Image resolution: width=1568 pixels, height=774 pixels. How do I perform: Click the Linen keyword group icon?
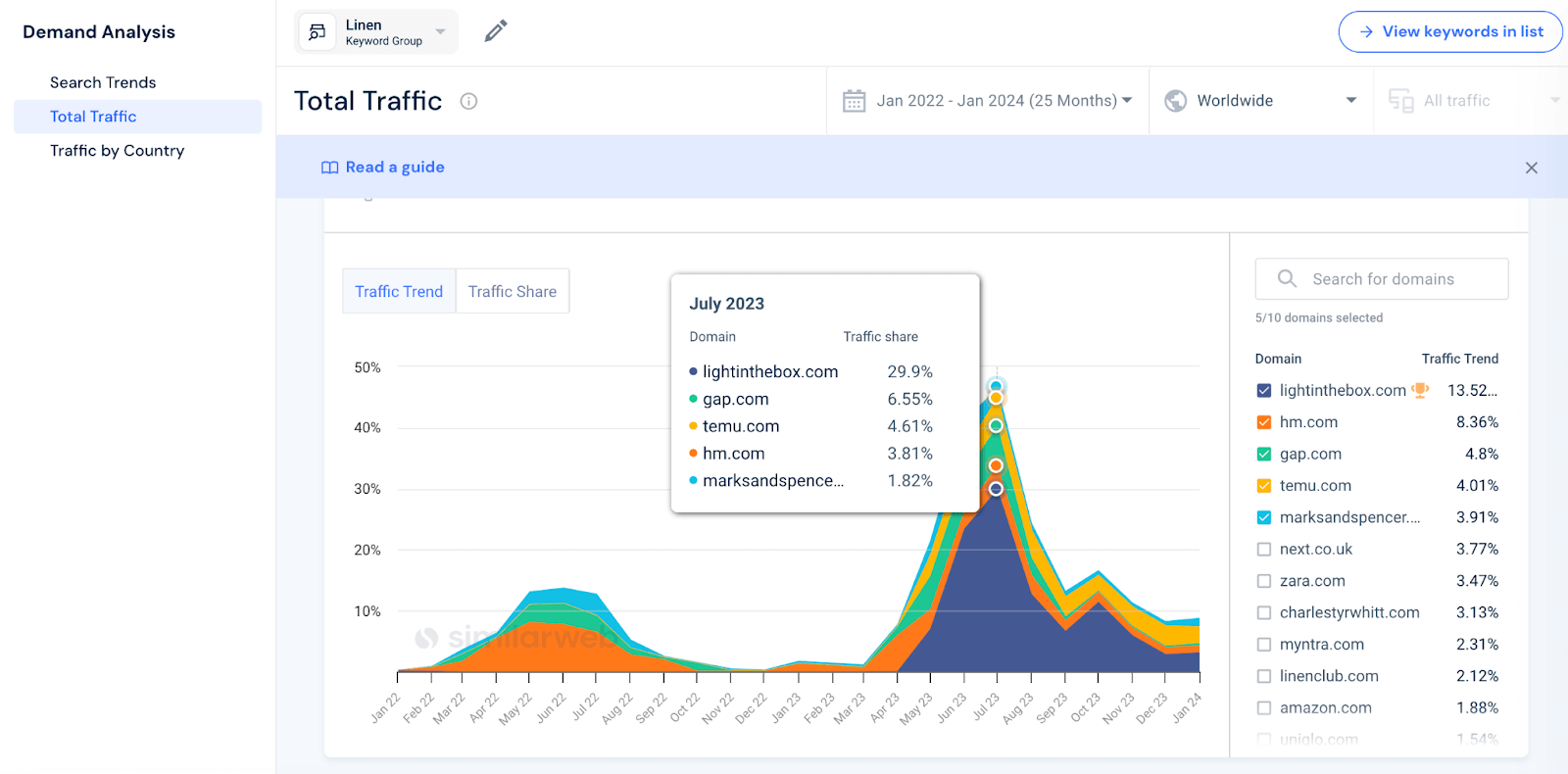[x=317, y=32]
